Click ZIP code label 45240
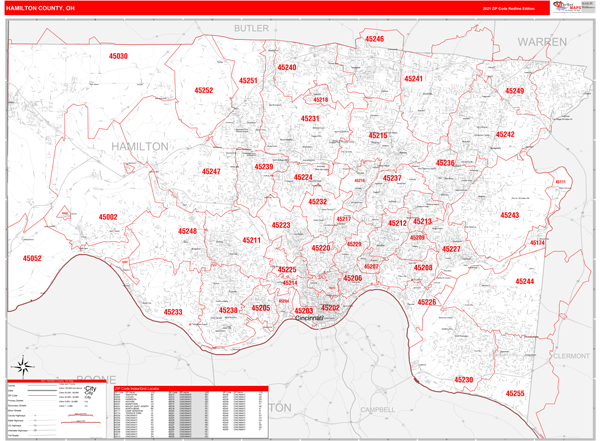Screen dimensions: 600x441 point(287,67)
